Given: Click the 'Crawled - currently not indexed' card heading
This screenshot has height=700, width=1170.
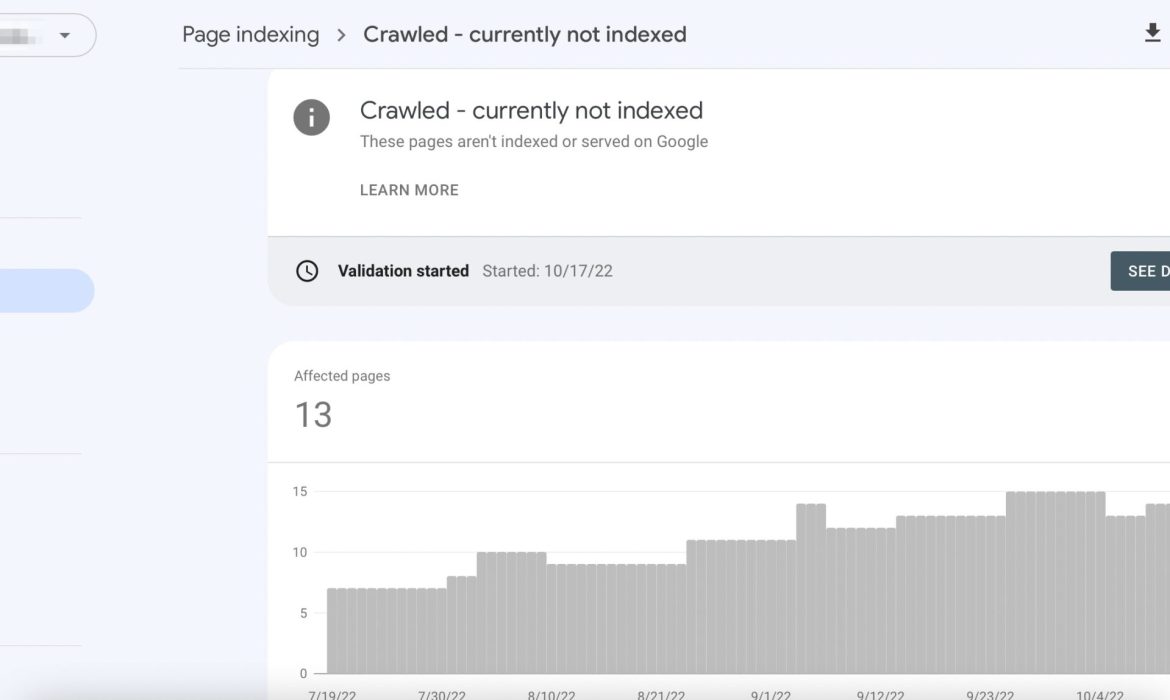Looking at the screenshot, I should [x=531, y=110].
